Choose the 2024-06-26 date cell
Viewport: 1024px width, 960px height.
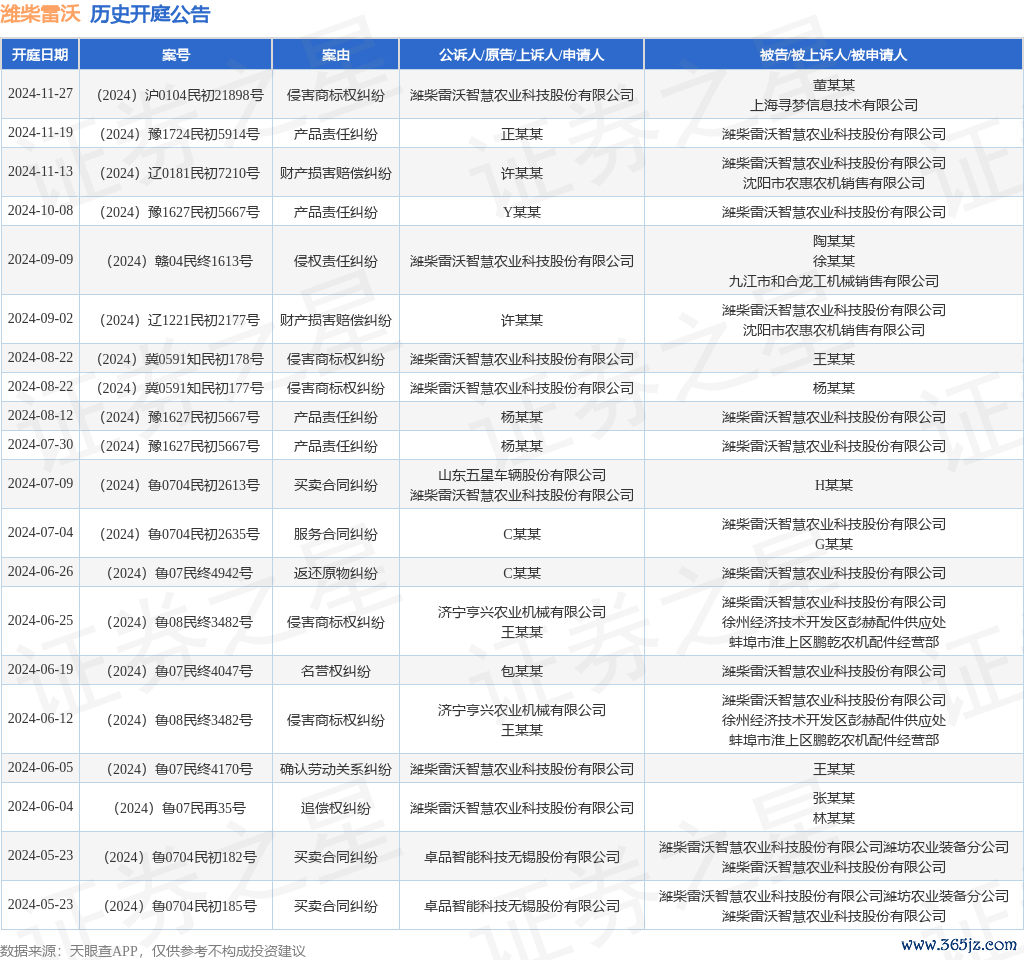(x=40, y=571)
